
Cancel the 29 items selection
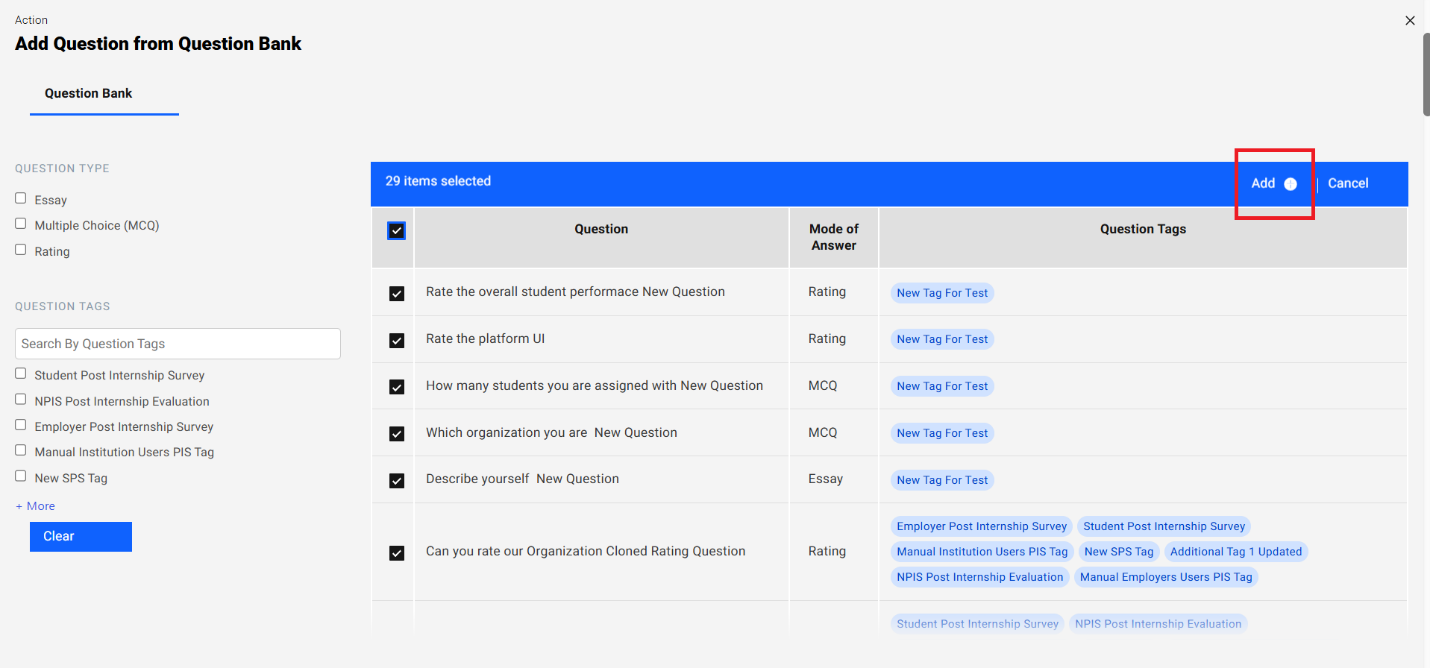[1347, 183]
